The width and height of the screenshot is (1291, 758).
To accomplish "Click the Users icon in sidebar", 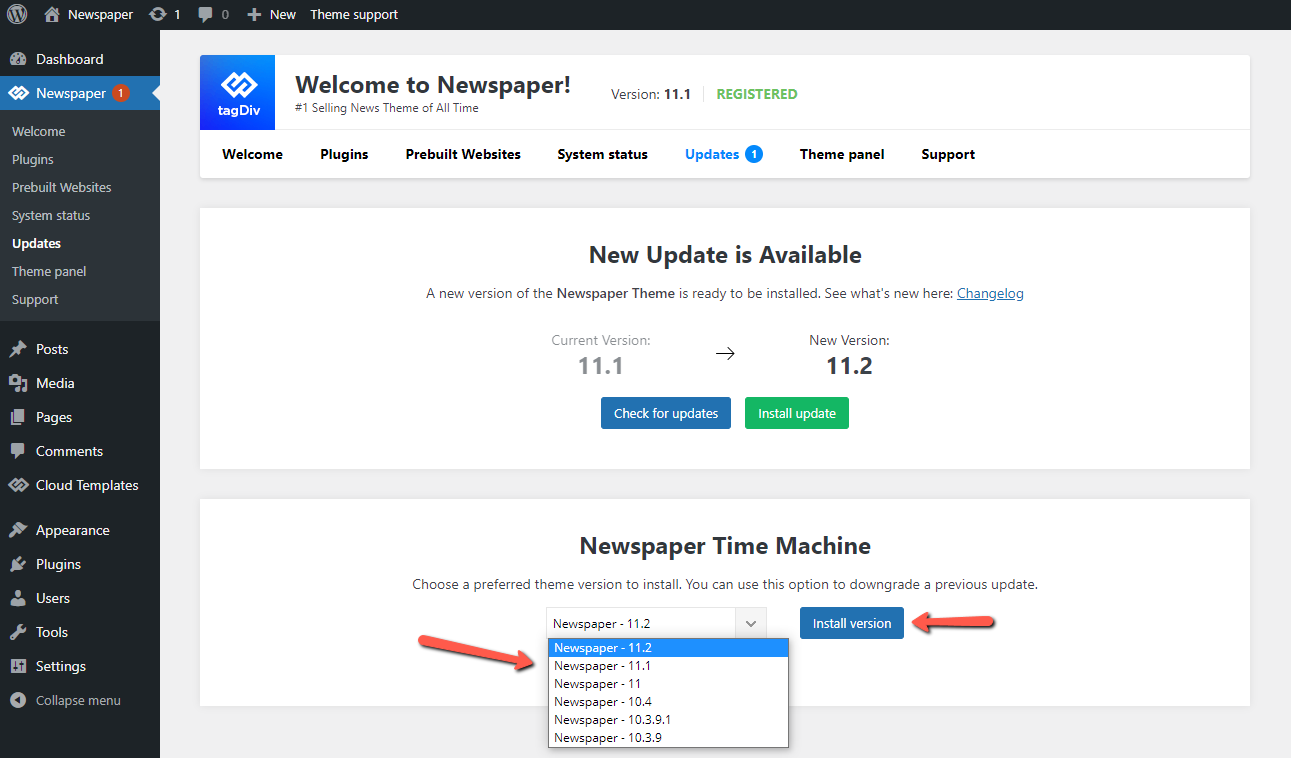I will coord(18,598).
